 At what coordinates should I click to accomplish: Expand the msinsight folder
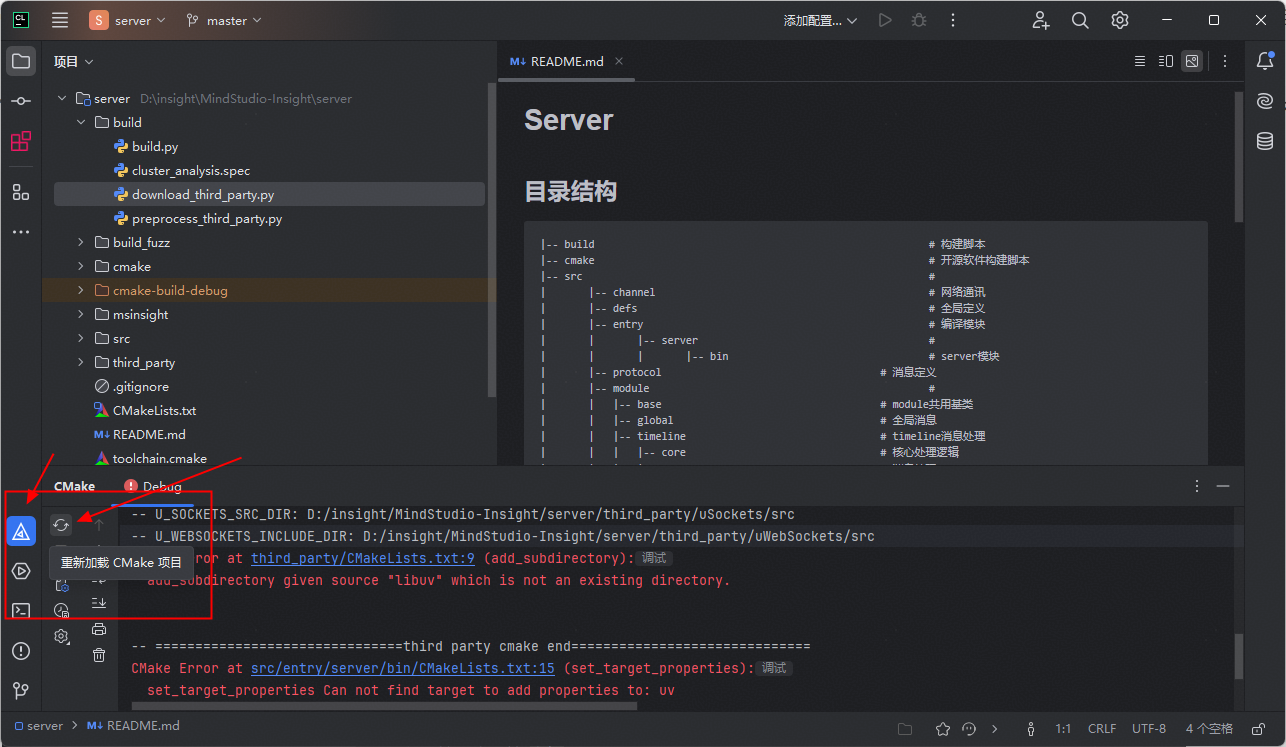(x=81, y=314)
